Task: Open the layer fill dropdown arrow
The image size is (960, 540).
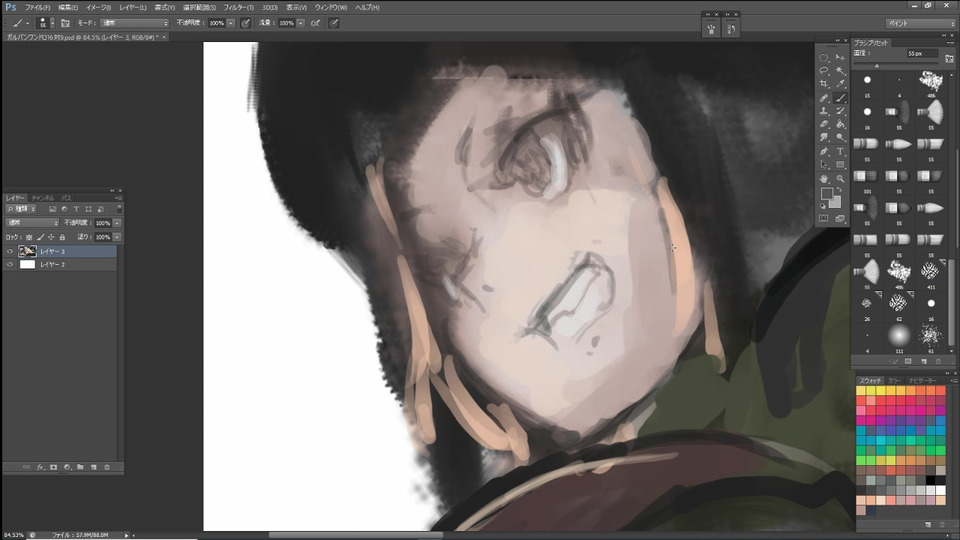Action: 117,237
